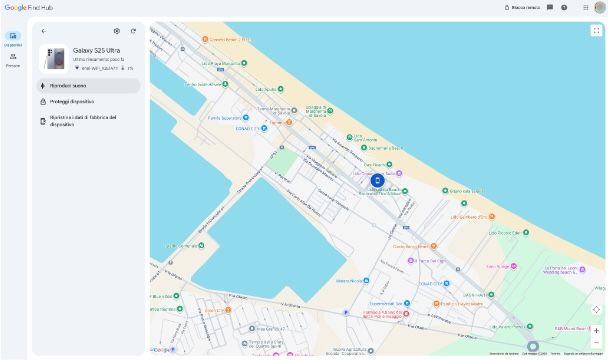
Task: Go back with the left arrow icon
Action: point(44,31)
